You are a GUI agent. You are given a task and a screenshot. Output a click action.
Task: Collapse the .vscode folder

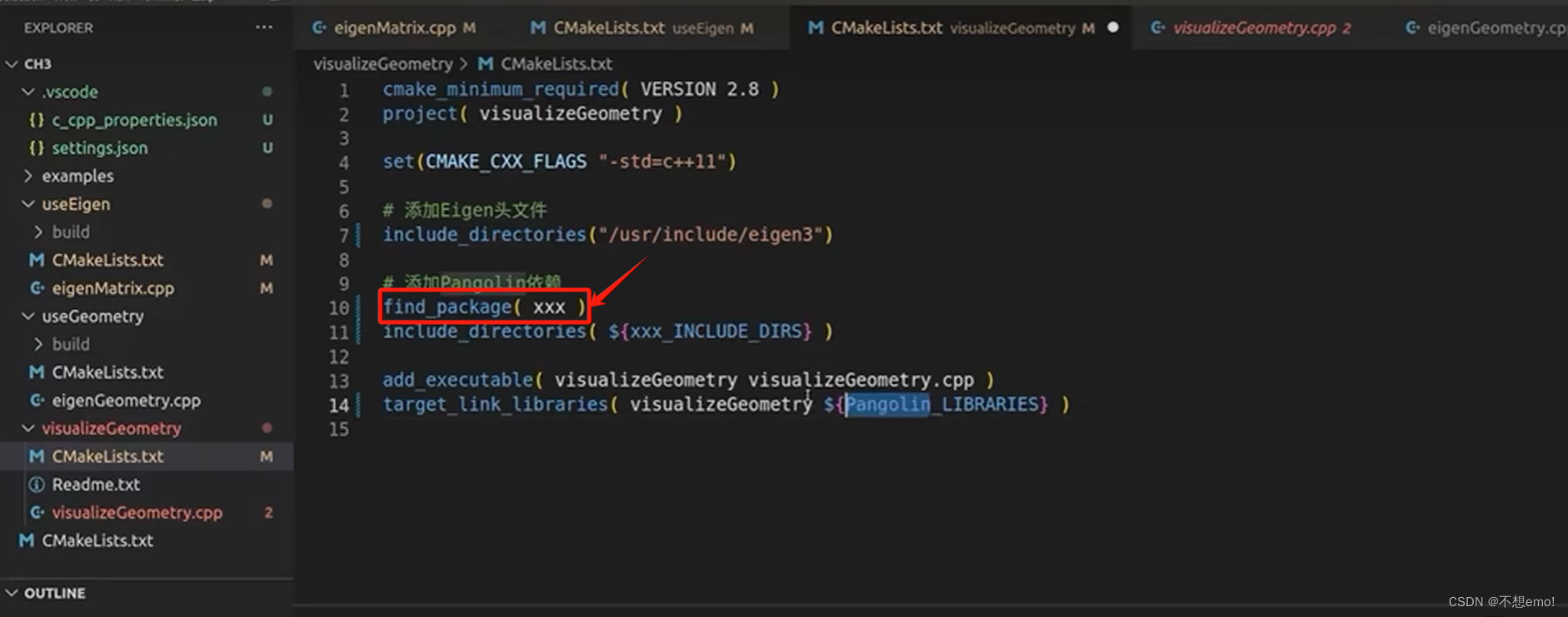pos(28,92)
